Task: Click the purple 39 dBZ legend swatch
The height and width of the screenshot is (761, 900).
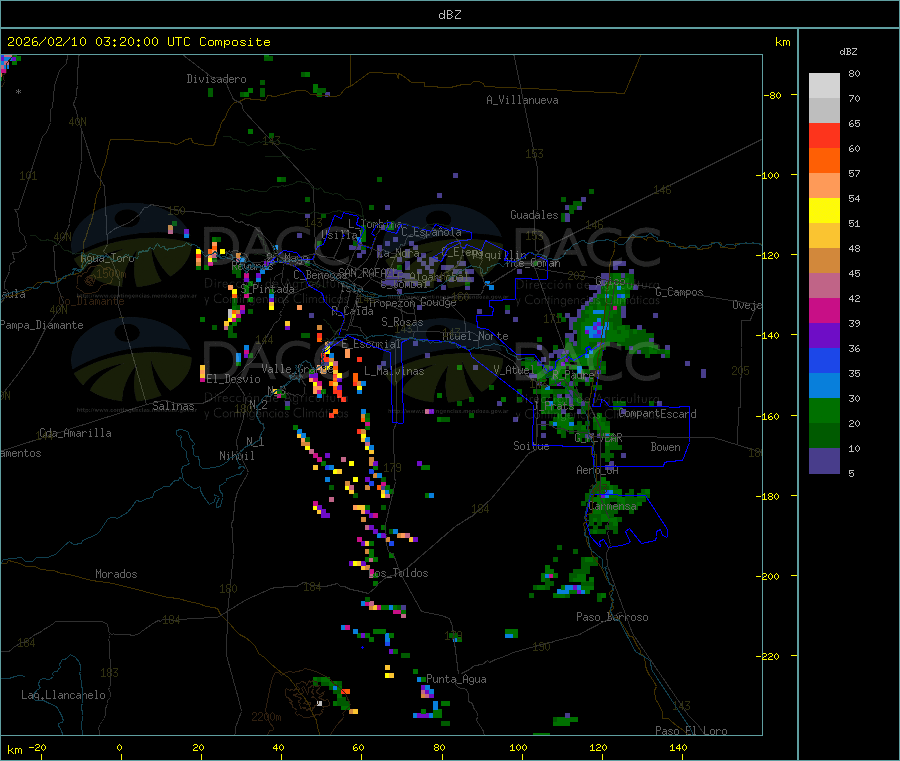Action: click(824, 336)
